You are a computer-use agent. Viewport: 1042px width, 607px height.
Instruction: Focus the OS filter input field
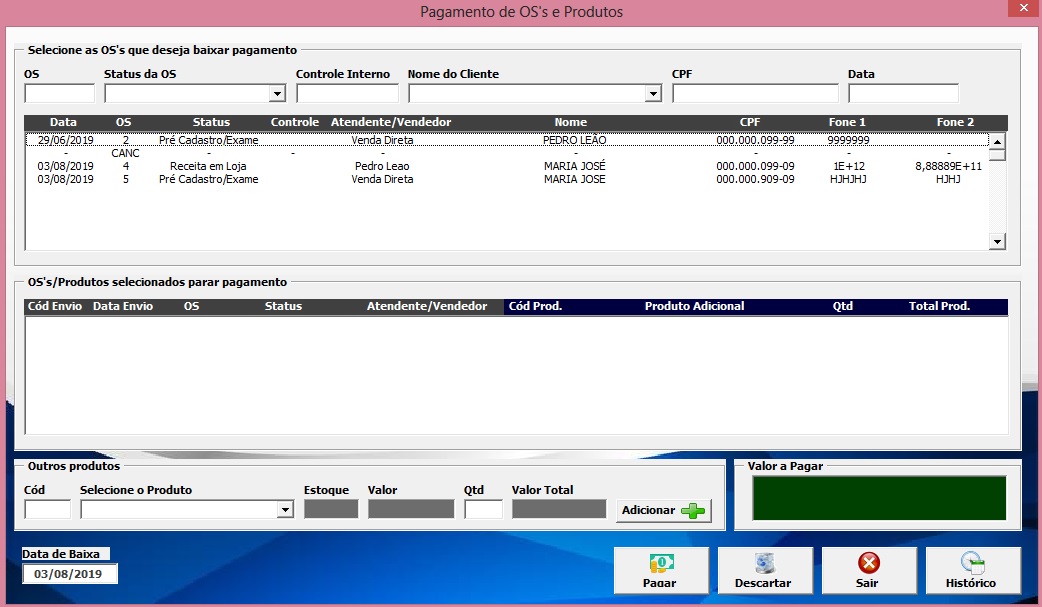coord(59,94)
